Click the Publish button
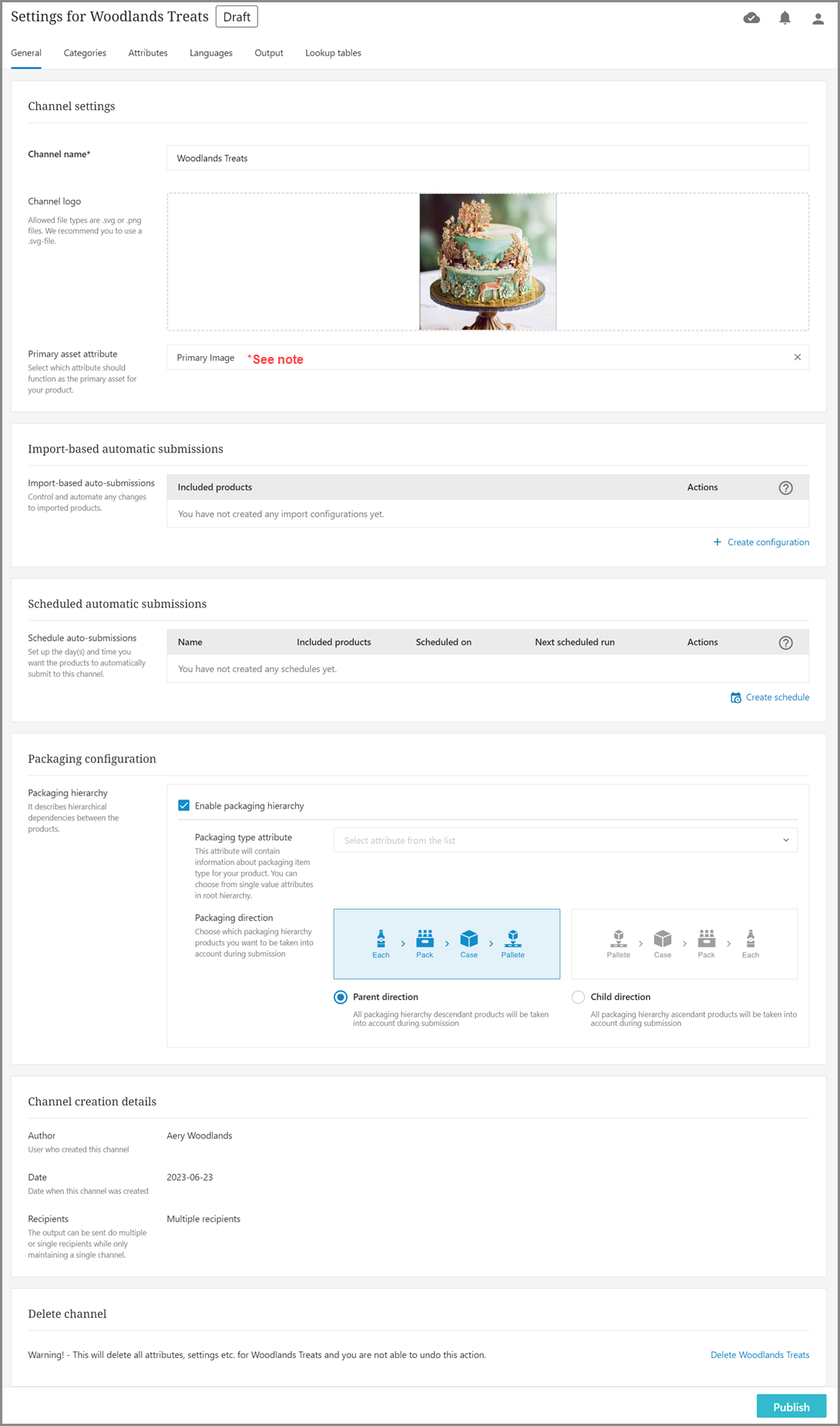Viewport: 840px width, 1426px height. tap(791, 1407)
